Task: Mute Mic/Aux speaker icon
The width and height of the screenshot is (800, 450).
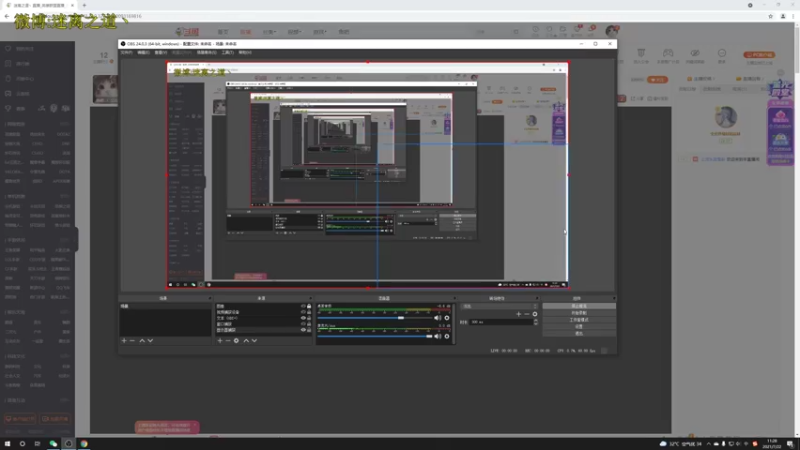Action: coord(437,336)
